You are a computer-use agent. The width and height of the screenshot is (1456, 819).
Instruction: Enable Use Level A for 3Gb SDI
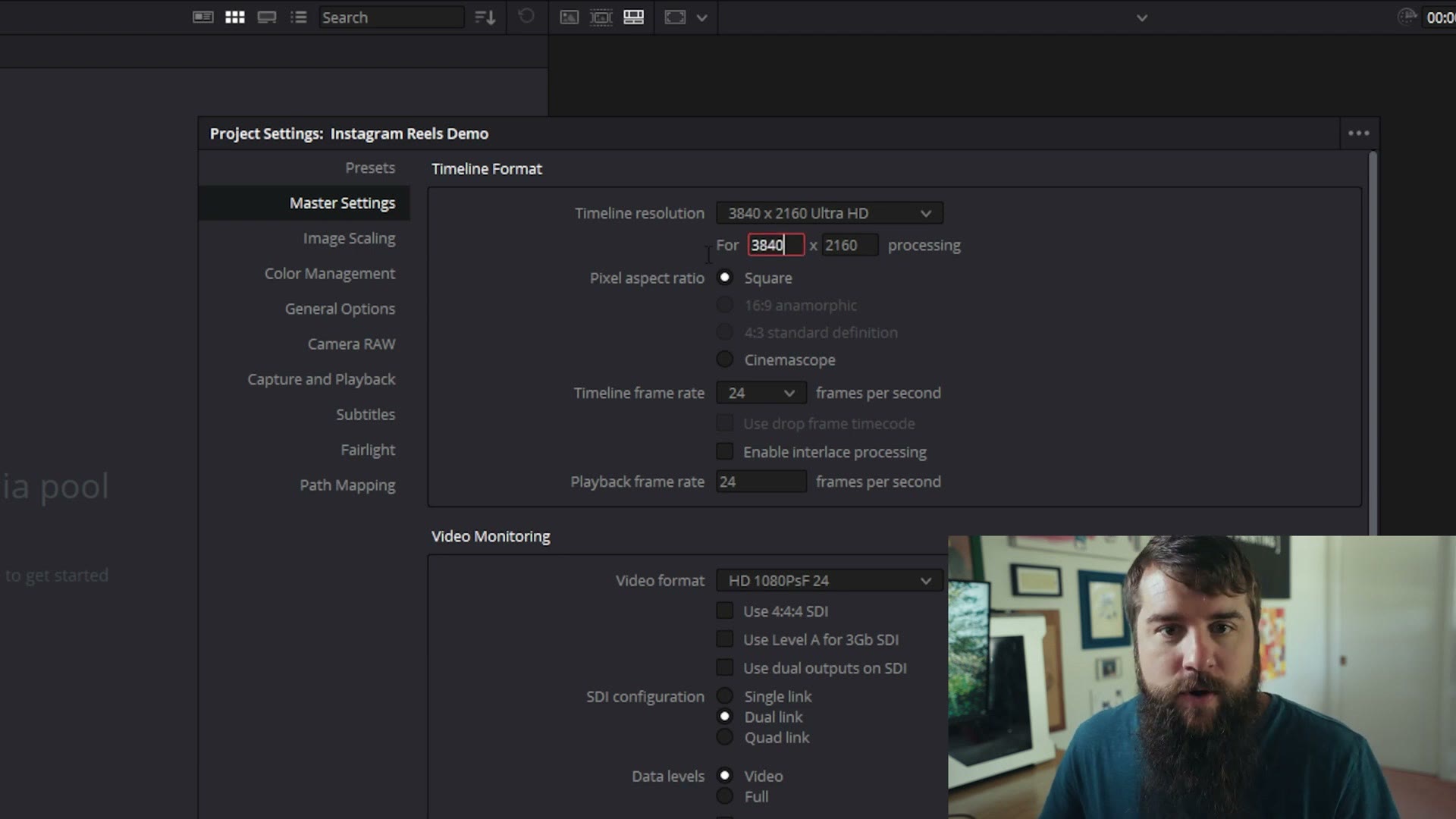click(x=725, y=639)
